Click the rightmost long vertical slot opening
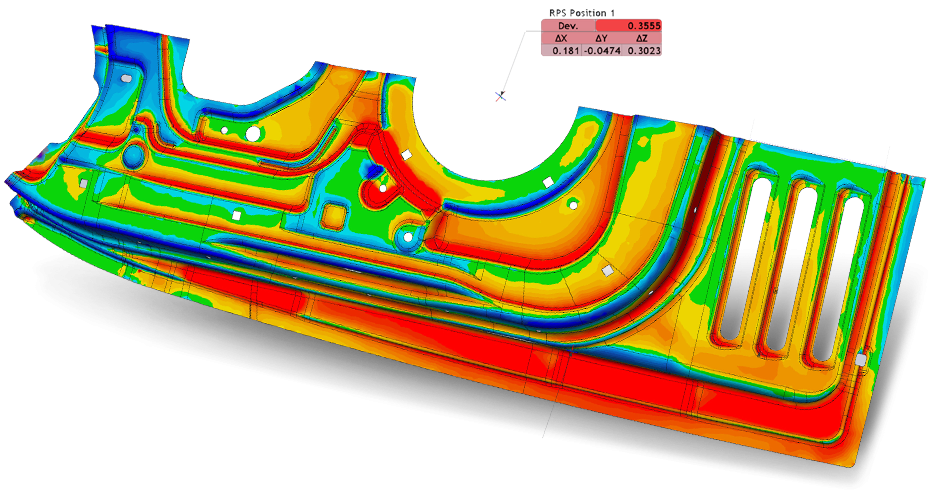Screen dimensions: 940x494 [831, 278]
